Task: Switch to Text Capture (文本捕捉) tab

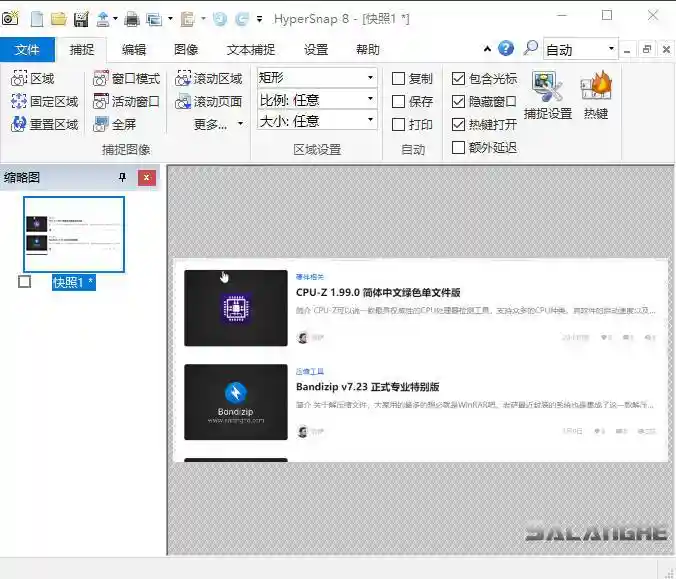Action: click(251, 50)
